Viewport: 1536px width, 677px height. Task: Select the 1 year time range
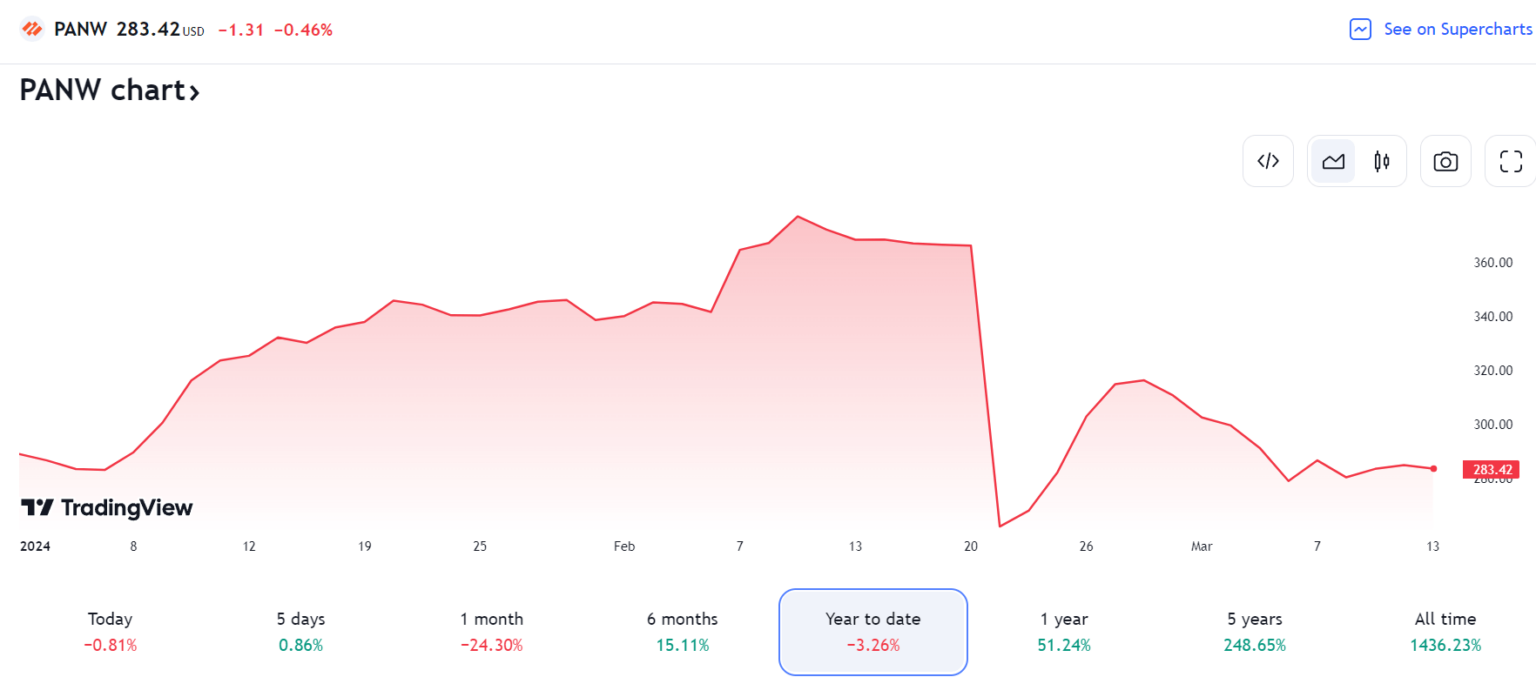pos(1063,631)
